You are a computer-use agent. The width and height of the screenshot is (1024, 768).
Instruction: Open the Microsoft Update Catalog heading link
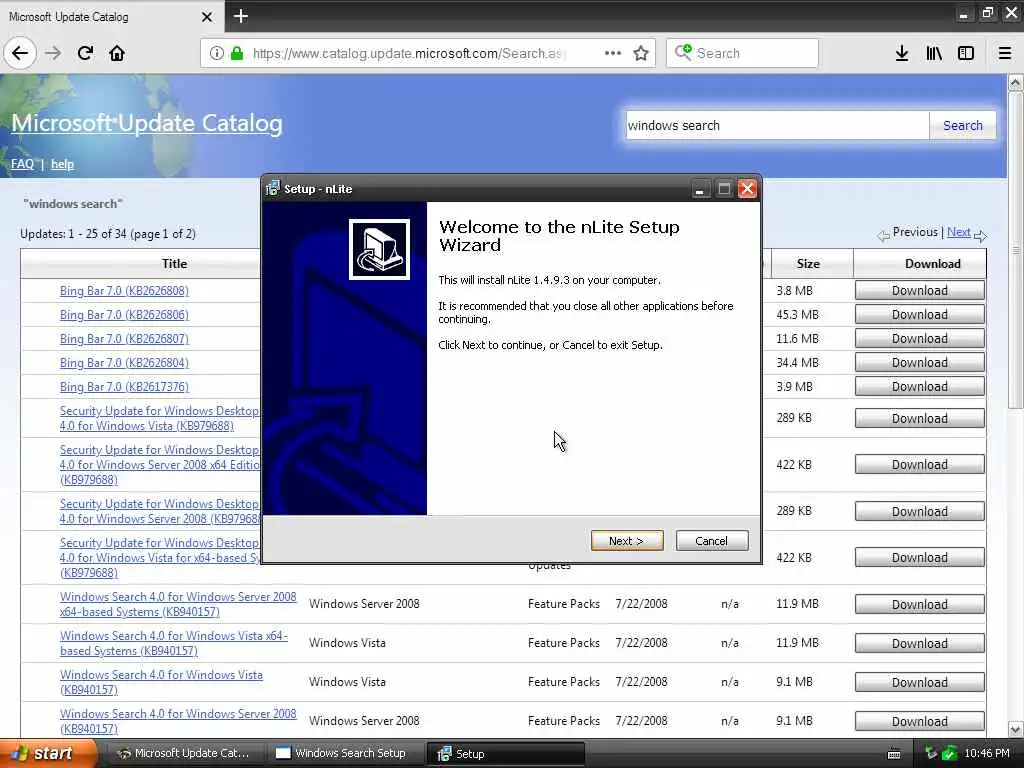tap(147, 123)
